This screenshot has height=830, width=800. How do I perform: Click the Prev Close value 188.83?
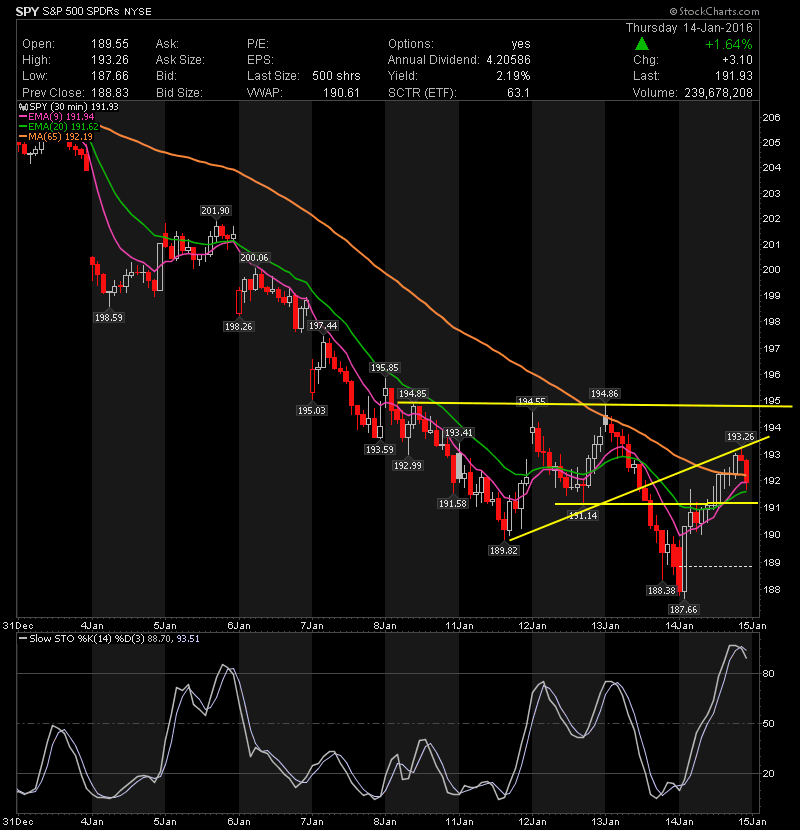pos(110,93)
